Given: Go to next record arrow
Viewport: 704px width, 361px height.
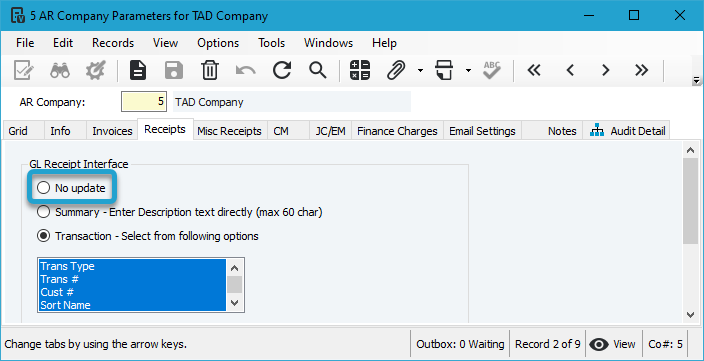Looking at the screenshot, I should 606,70.
